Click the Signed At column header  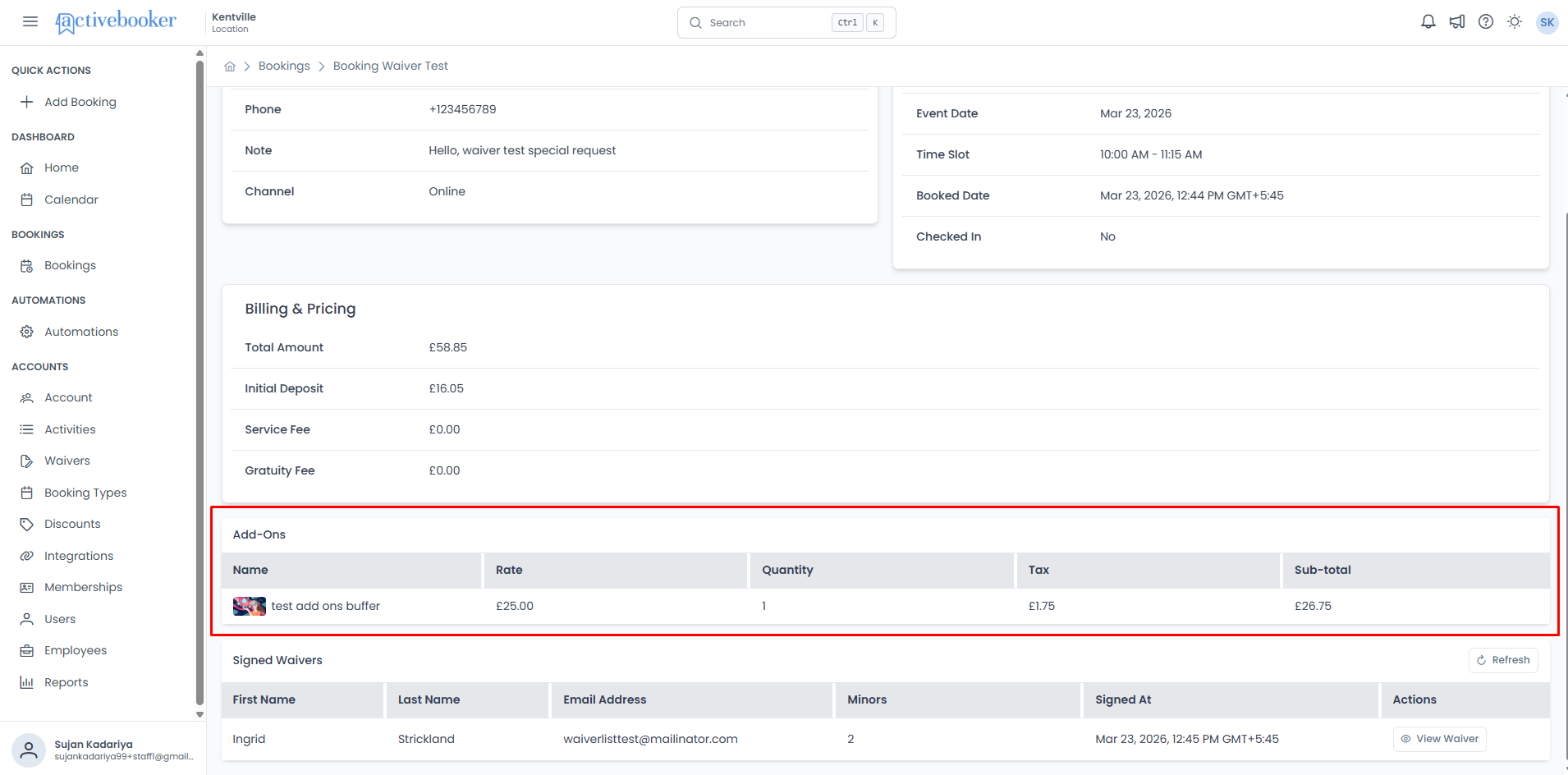pyautogui.click(x=1231, y=699)
